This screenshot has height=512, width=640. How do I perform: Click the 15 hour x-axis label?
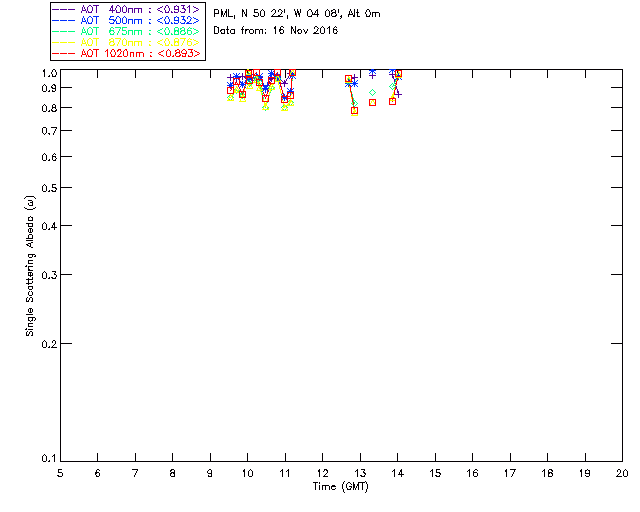click(435, 473)
